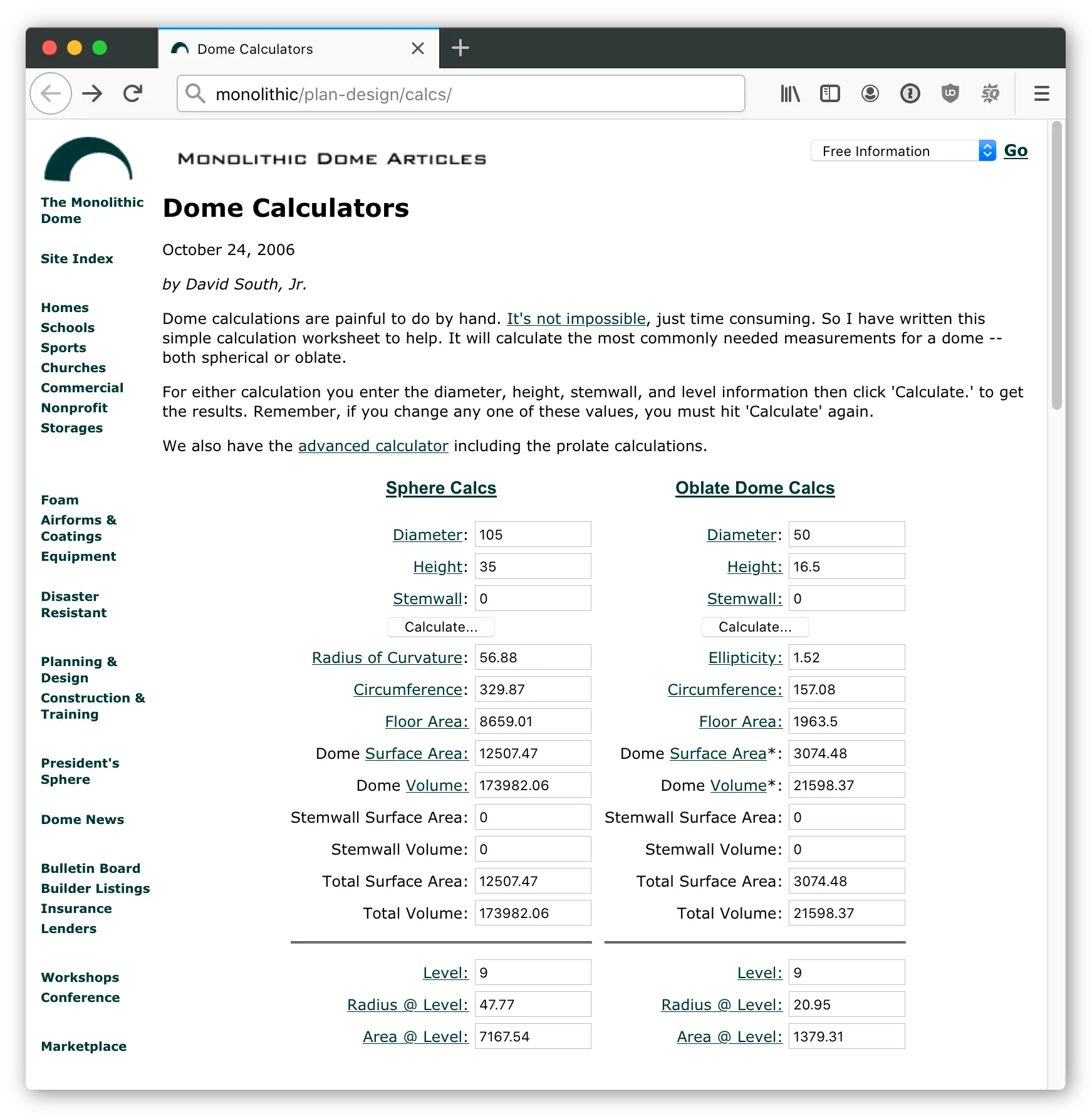The width and height of the screenshot is (1092, 1116).
Task: Click the Go link beside dropdown
Action: point(1016,151)
